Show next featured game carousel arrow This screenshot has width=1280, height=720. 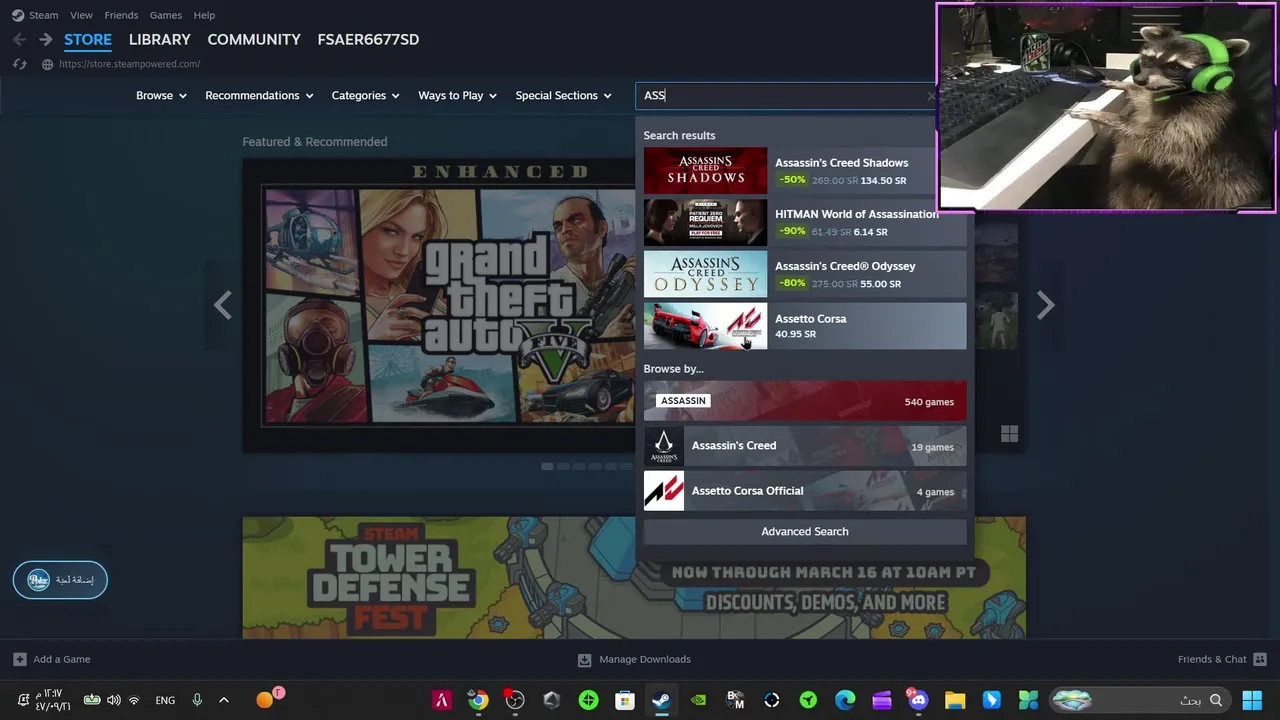(1045, 305)
